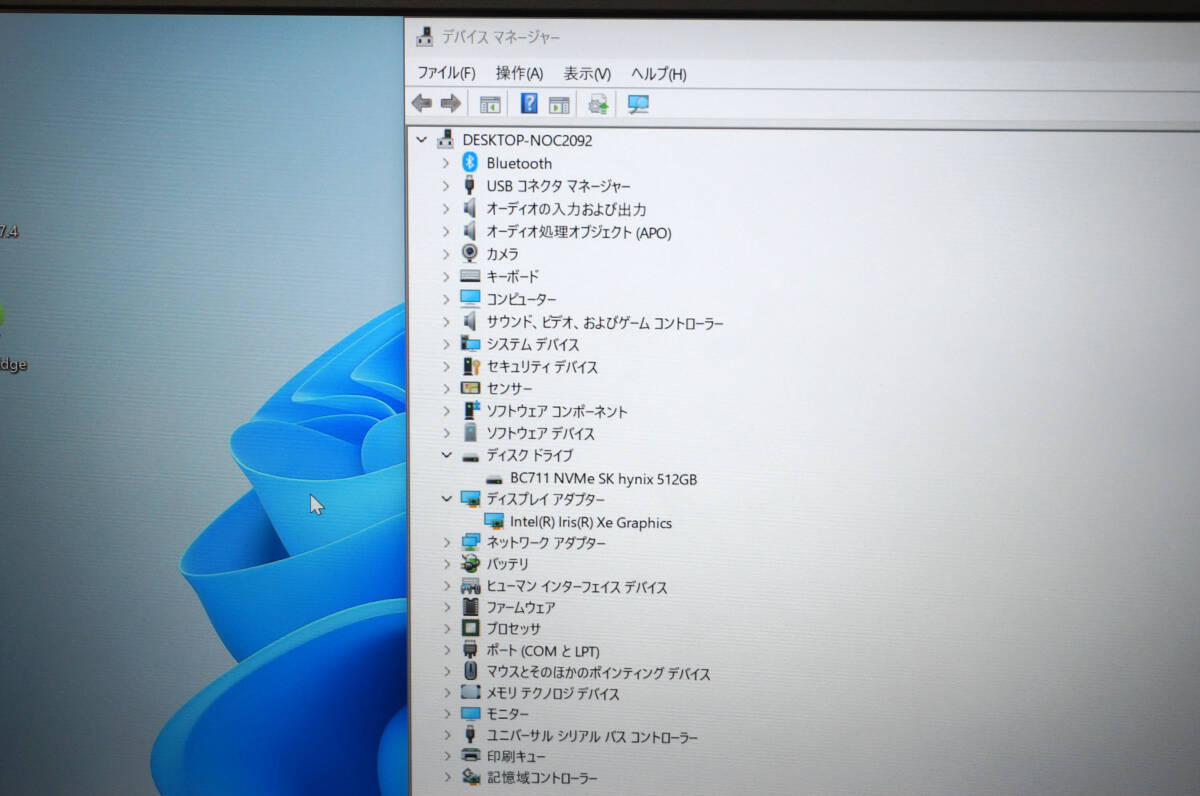Expand the Bluetooth category chevron

446,162
